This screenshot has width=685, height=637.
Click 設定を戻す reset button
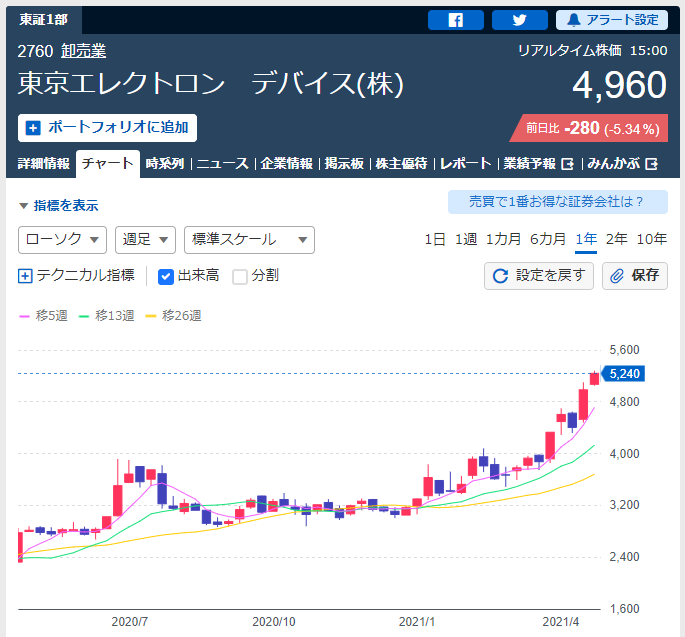(539, 276)
